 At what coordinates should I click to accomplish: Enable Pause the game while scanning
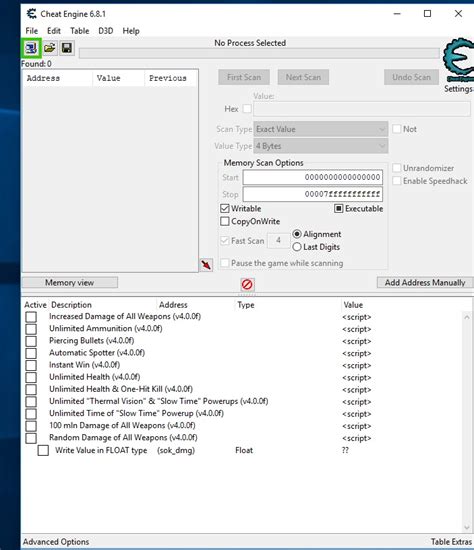coord(225,263)
